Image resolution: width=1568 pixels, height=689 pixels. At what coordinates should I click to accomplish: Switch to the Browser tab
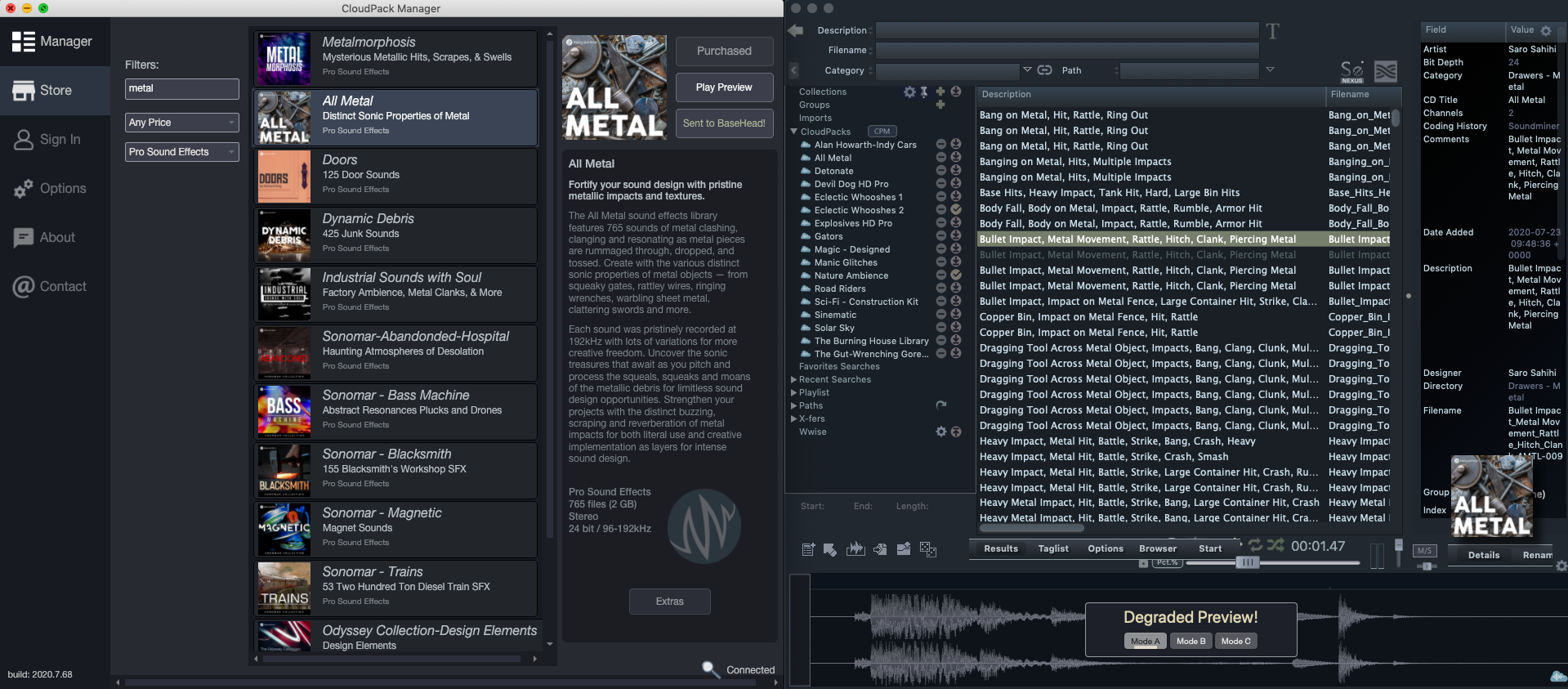(x=1158, y=549)
